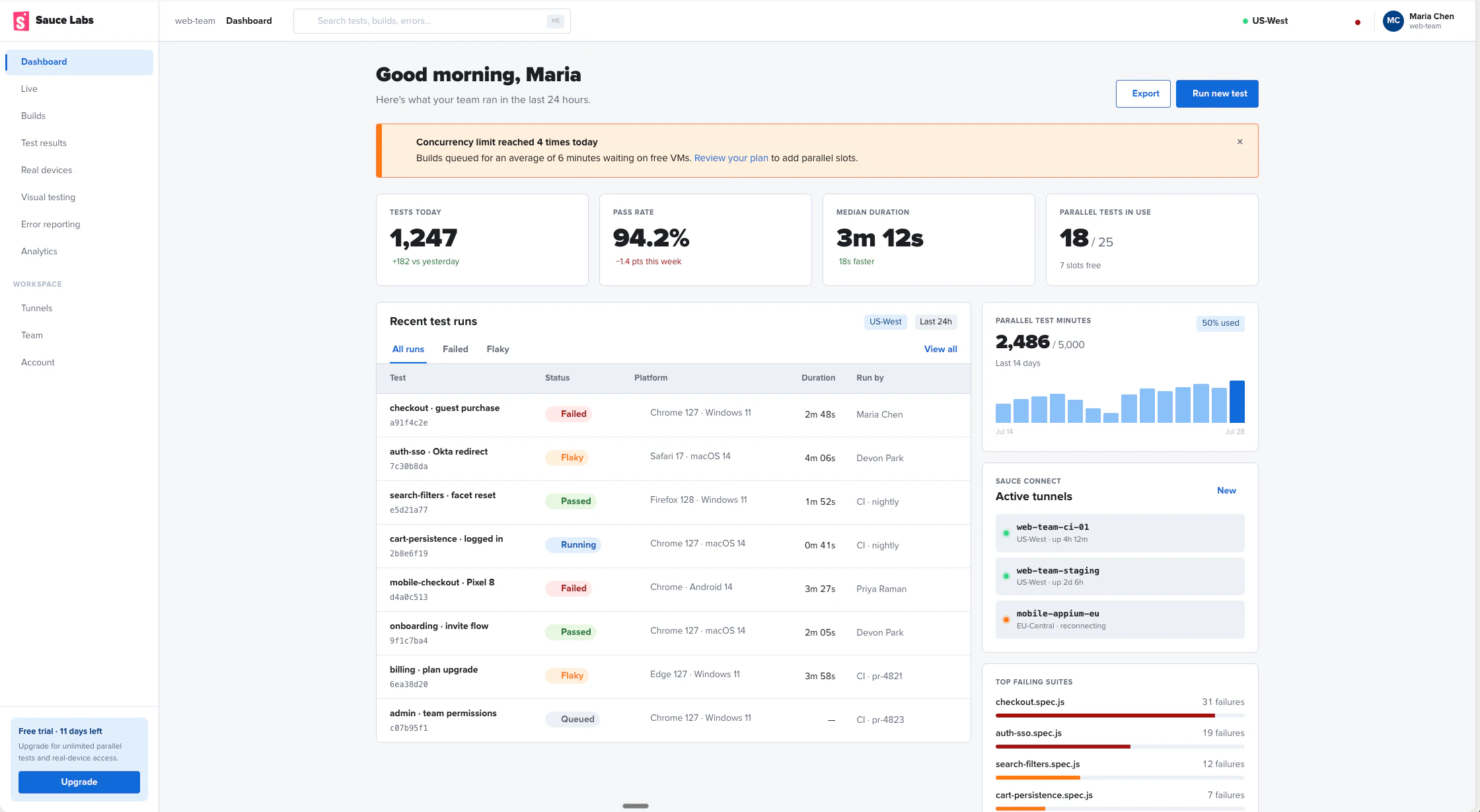Screen dimensions: 1480x812
Task: Open Error reporting in the sidebar
Action: point(79,225)
